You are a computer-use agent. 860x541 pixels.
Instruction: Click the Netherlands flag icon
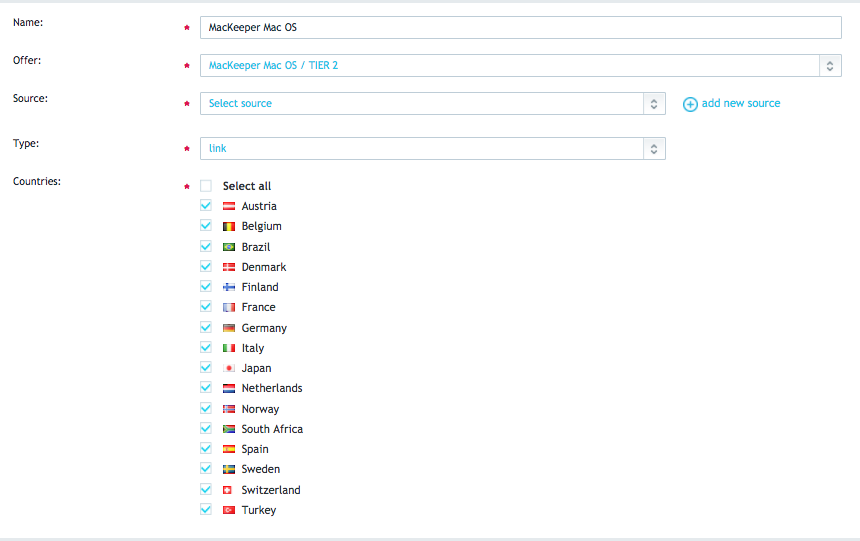click(x=229, y=388)
